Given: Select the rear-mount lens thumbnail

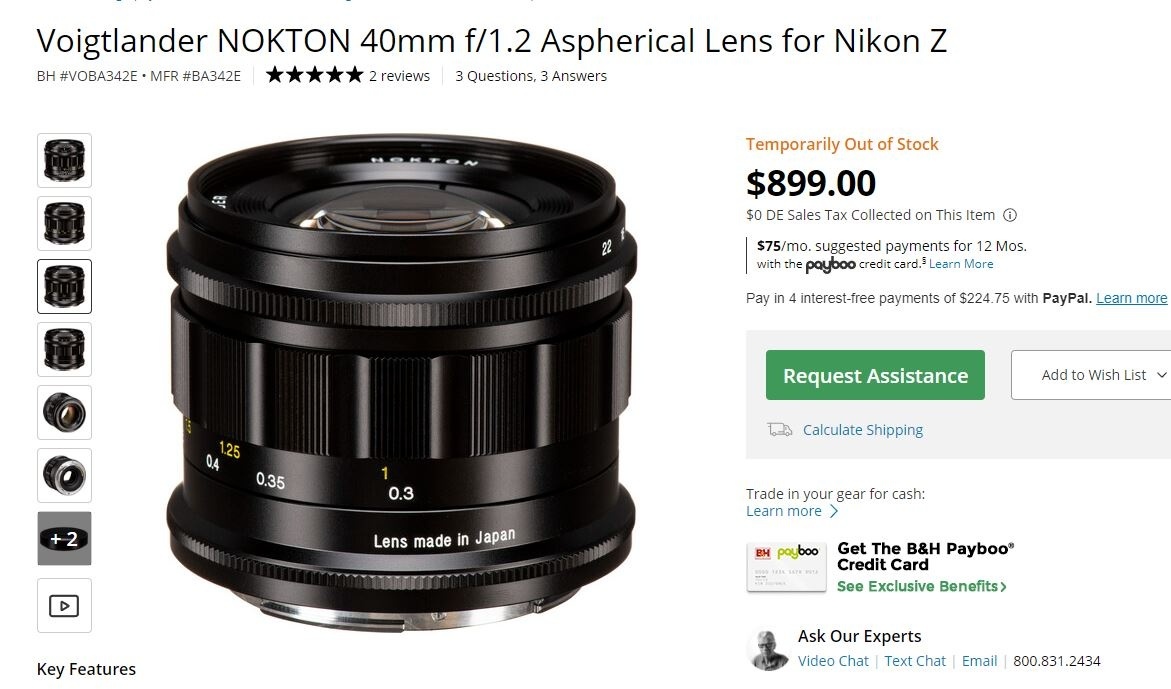Looking at the screenshot, I should coord(64,476).
